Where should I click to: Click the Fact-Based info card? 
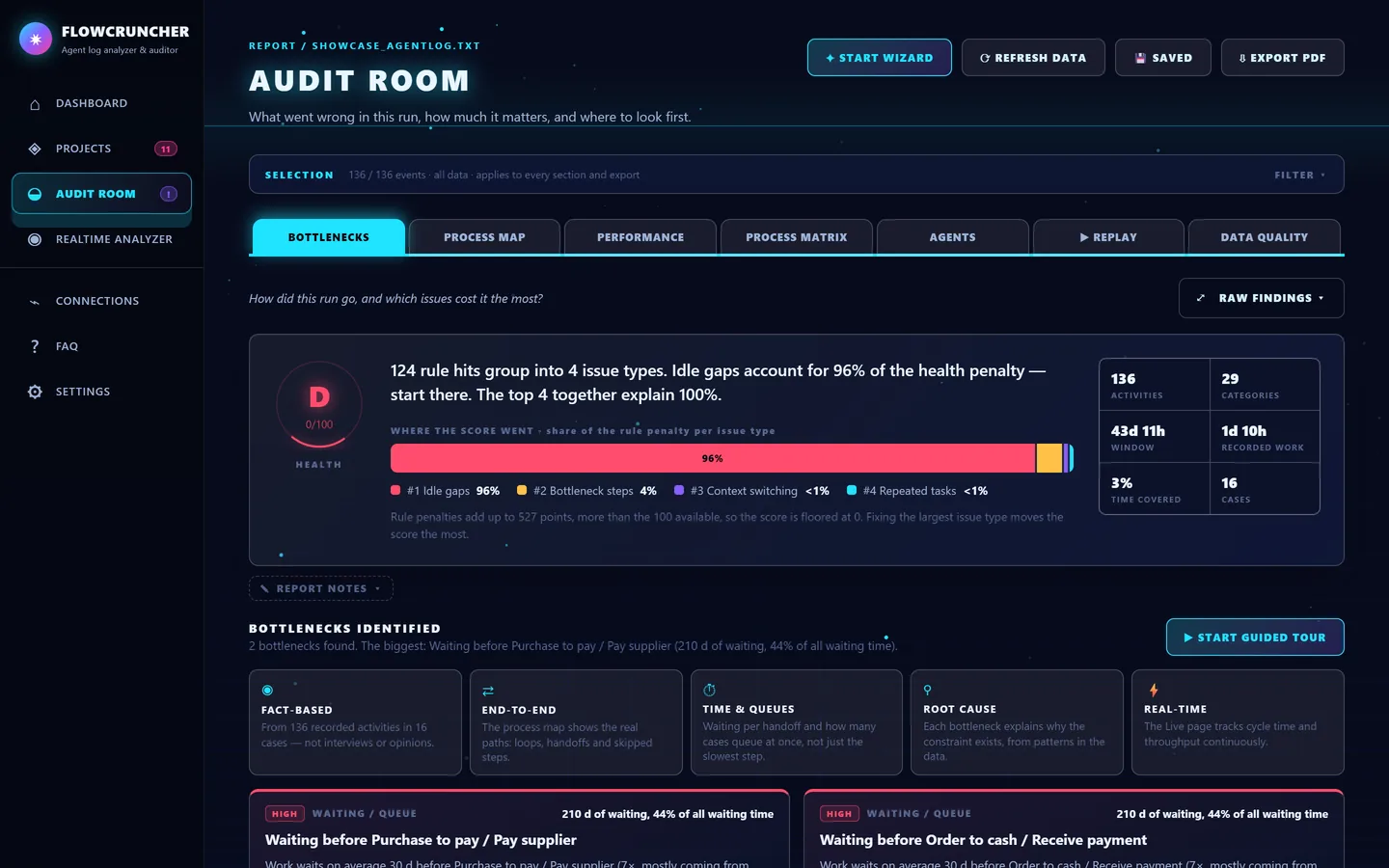[x=355, y=722]
